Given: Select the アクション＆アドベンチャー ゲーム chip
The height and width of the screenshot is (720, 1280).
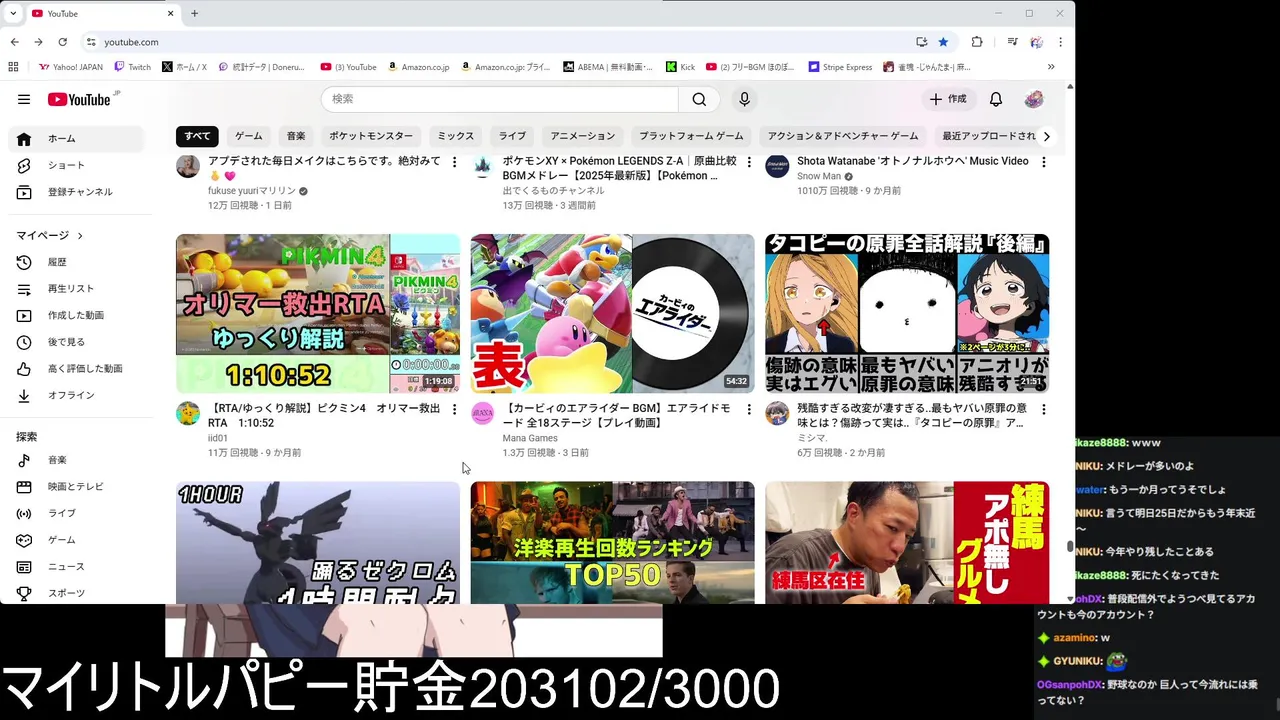Looking at the screenshot, I should [x=843, y=136].
